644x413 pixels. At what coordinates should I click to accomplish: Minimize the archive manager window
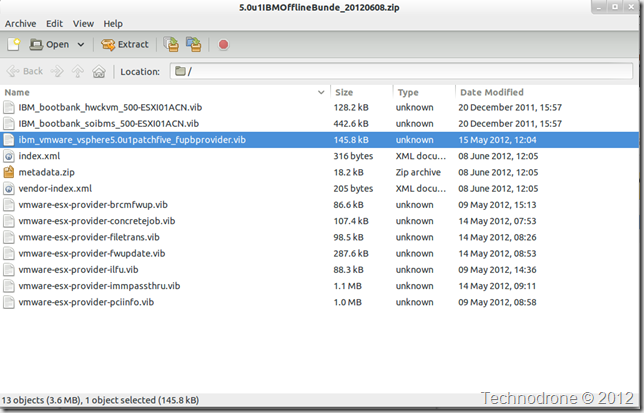[x=600, y=7]
